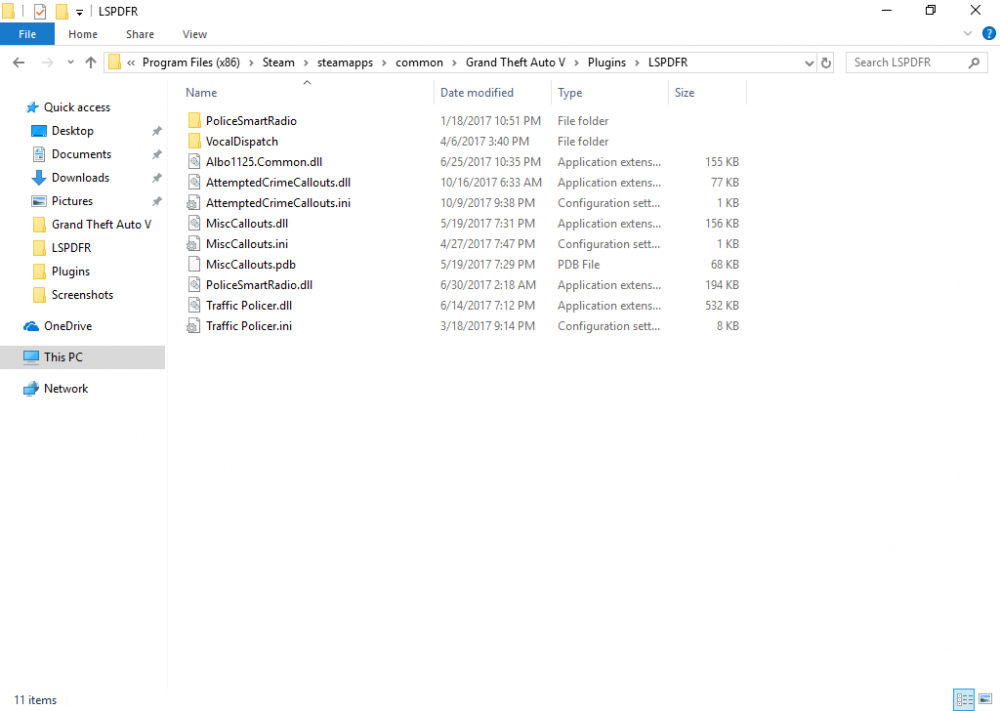The height and width of the screenshot is (711, 1000).
Task: Click the Forward navigation arrow
Action: (x=47, y=62)
